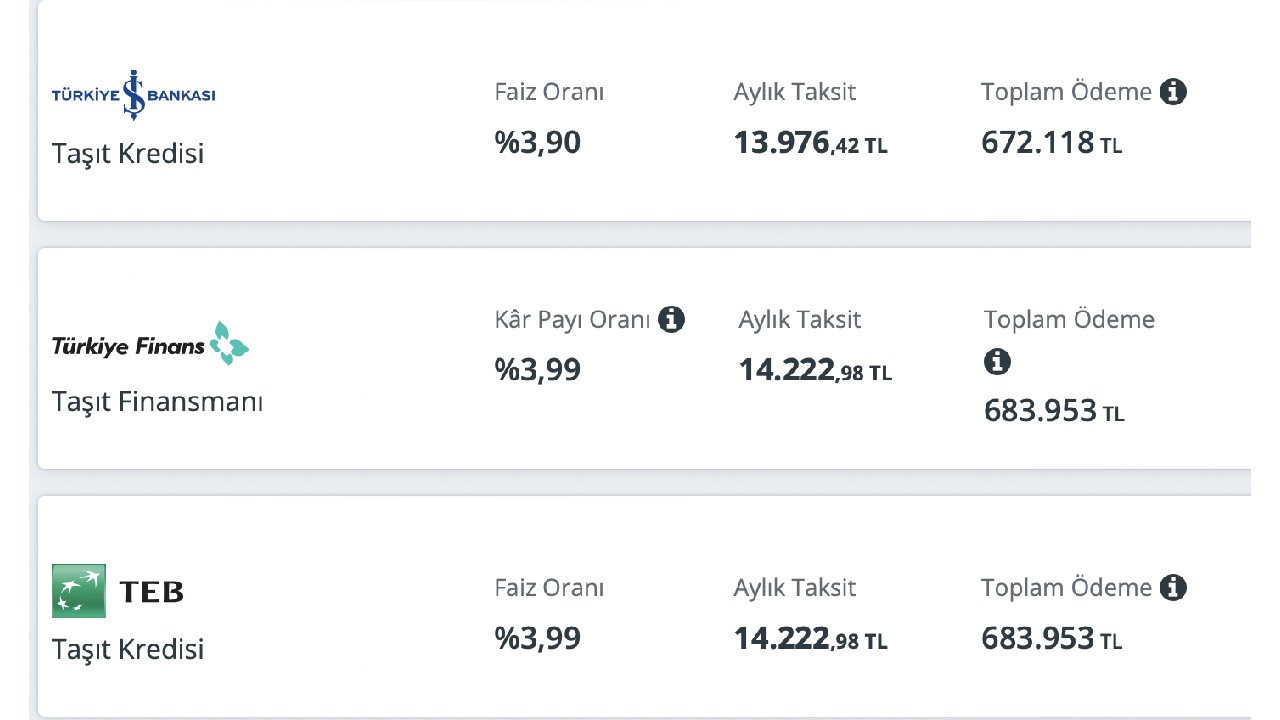Click the 672.118 TL total payment
The height and width of the screenshot is (720, 1280).
click(x=1051, y=143)
